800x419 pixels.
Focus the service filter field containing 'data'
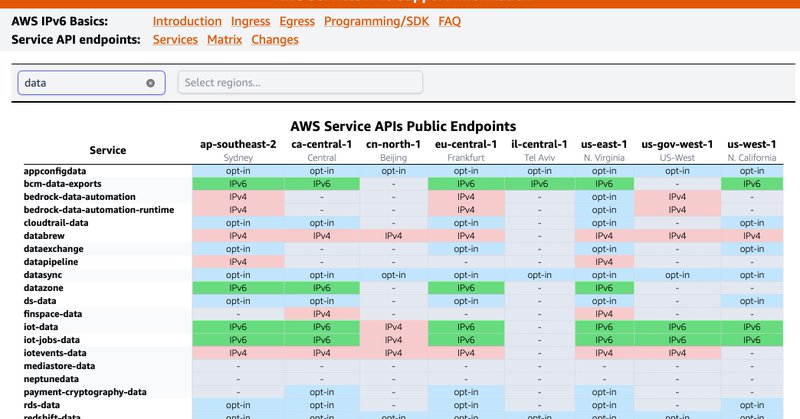pos(91,83)
